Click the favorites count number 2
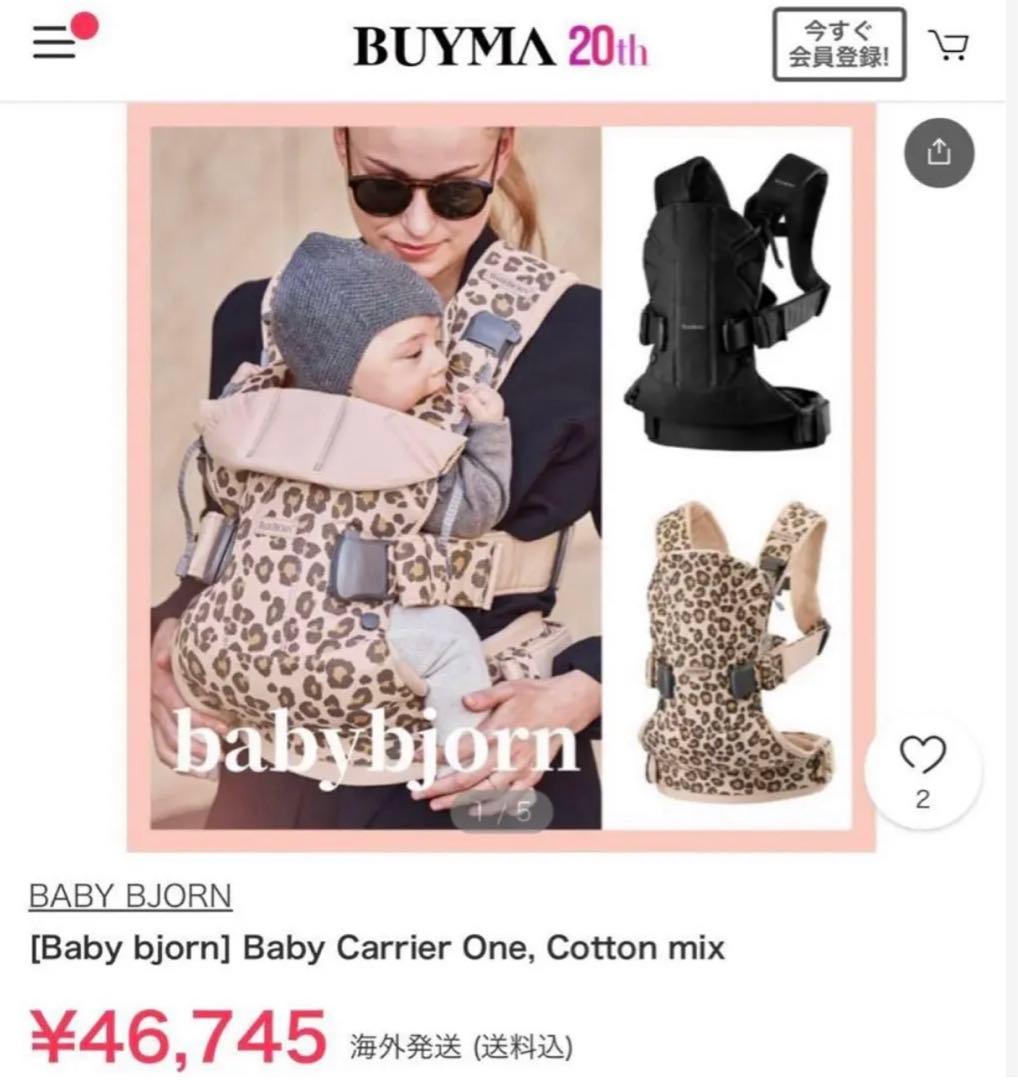The width and height of the screenshot is (1018, 1080). click(923, 799)
